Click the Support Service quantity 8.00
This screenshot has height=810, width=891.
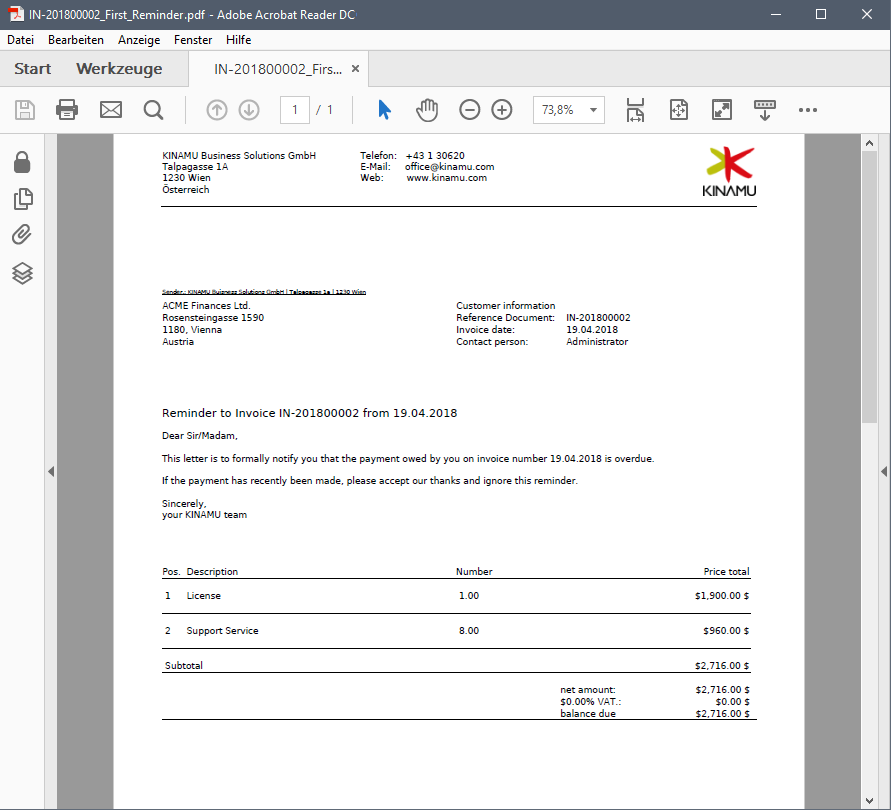(x=469, y=631)
